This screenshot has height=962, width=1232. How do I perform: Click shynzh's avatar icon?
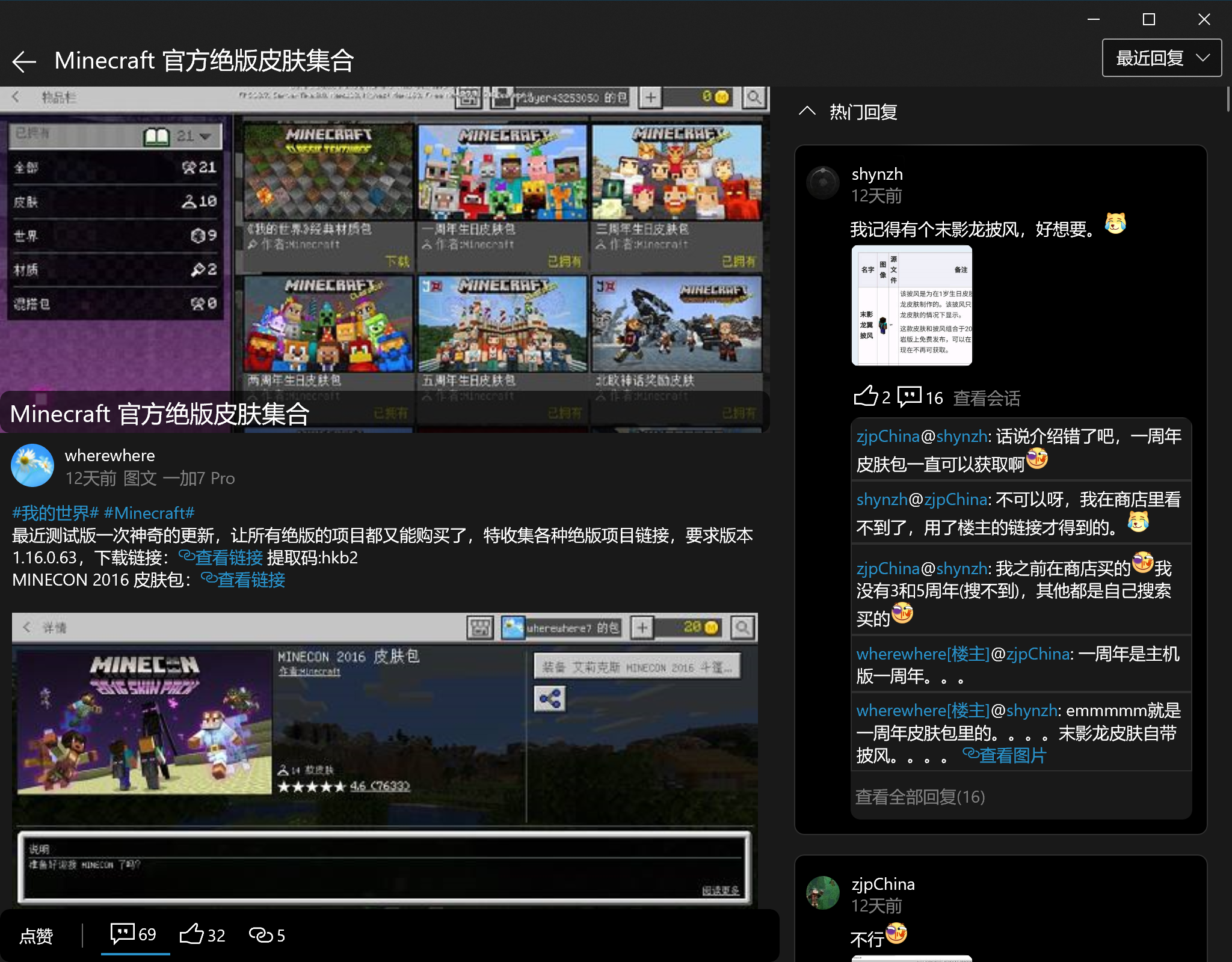(823, 183)
